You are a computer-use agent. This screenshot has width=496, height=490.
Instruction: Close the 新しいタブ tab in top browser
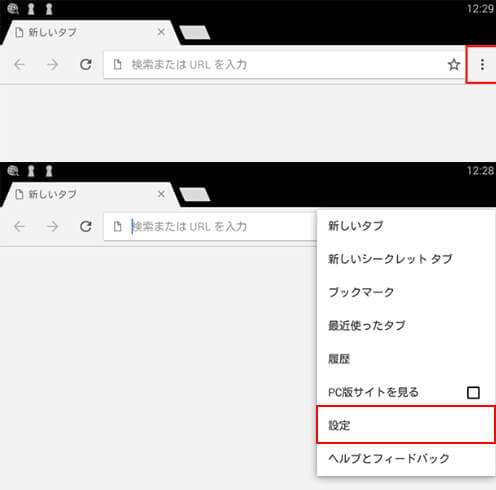(x=161, y=32)
